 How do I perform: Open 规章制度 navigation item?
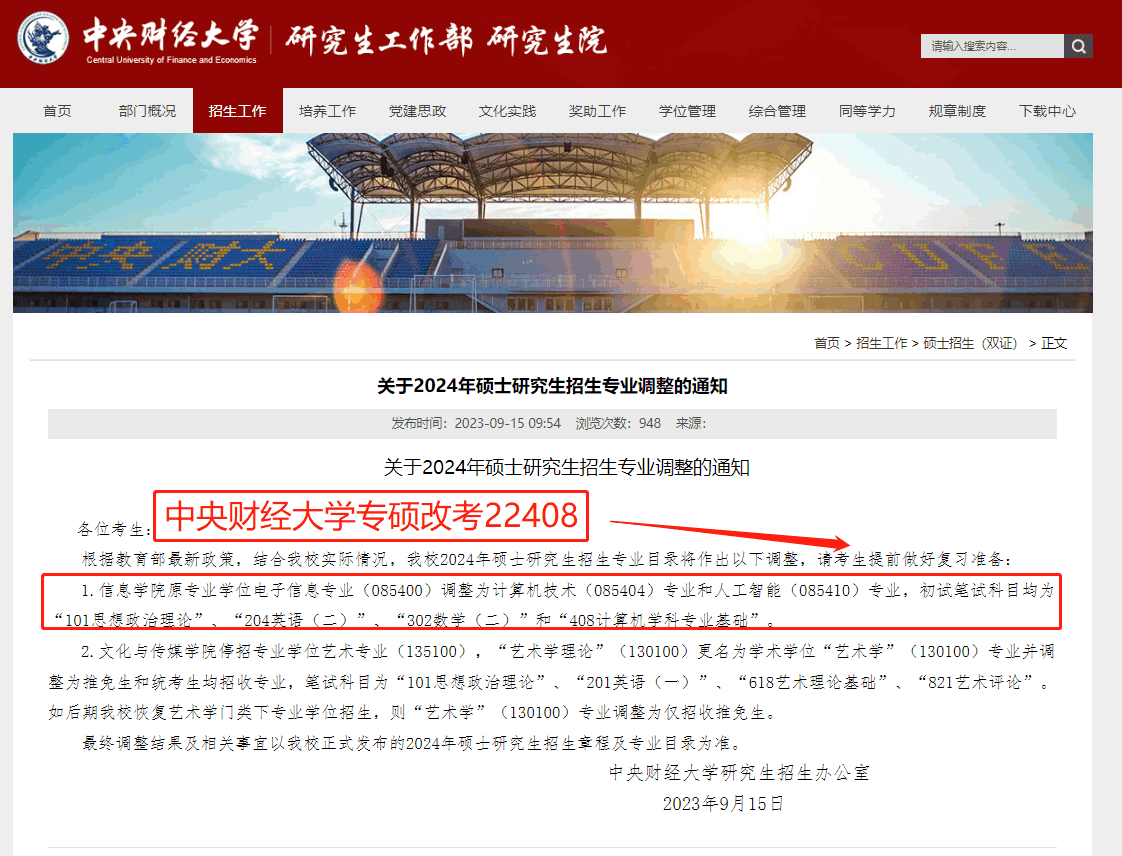(957, 111)
